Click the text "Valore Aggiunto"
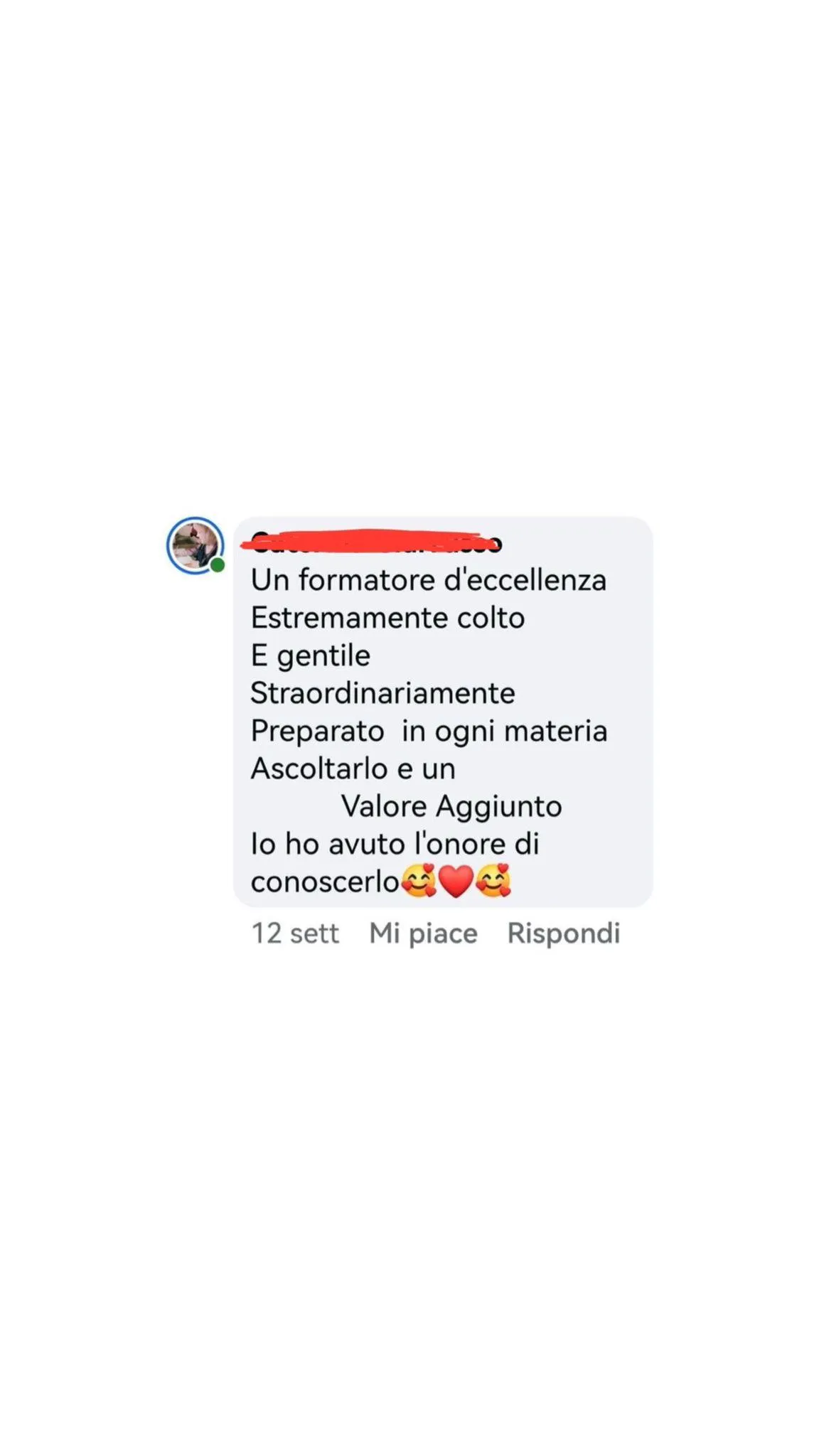Screen dimensions: 819x1456 pyautogui.click(x=451, y=807)
